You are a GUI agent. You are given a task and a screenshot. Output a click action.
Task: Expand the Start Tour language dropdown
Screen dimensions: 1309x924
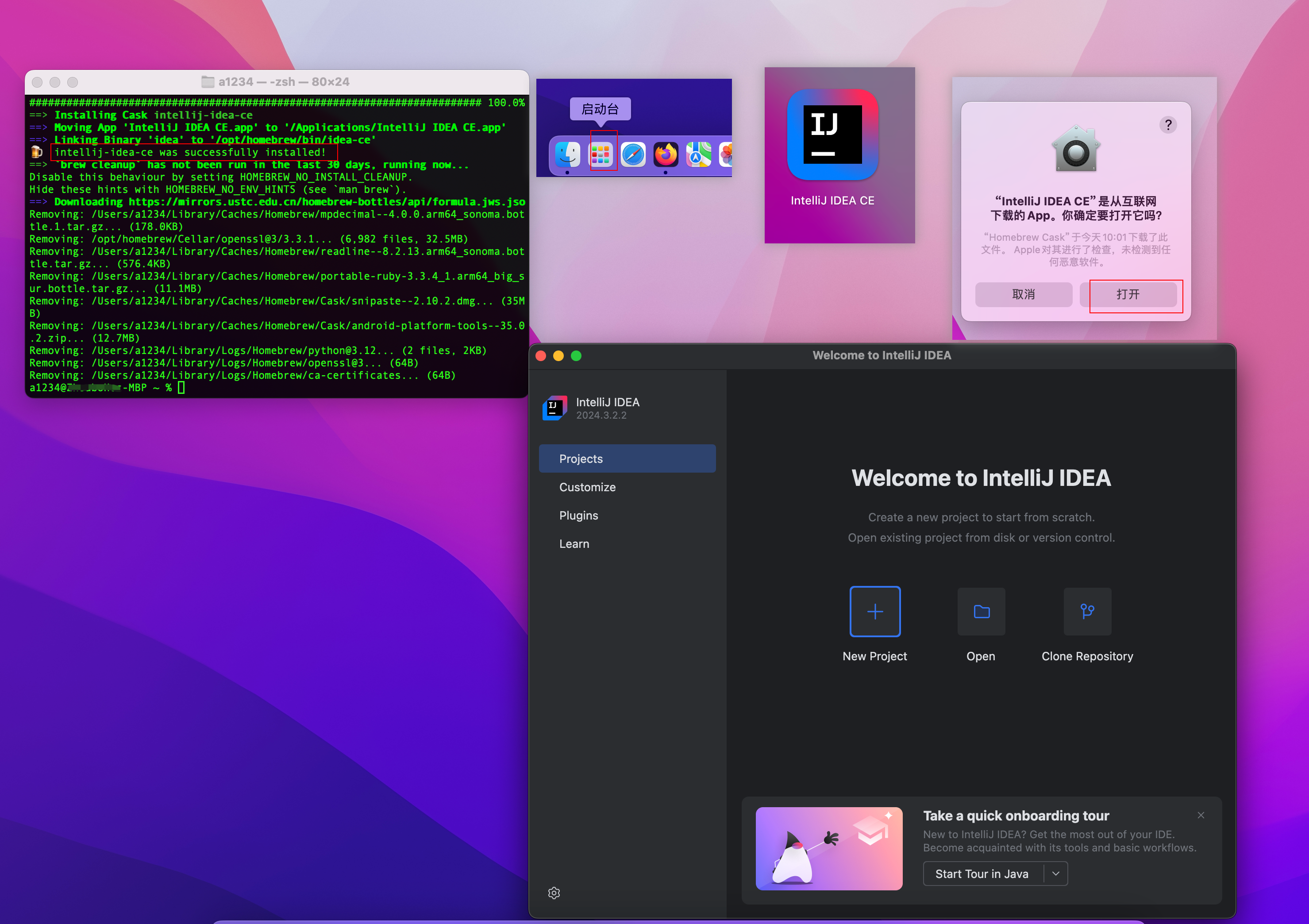tap(1056, 873)
